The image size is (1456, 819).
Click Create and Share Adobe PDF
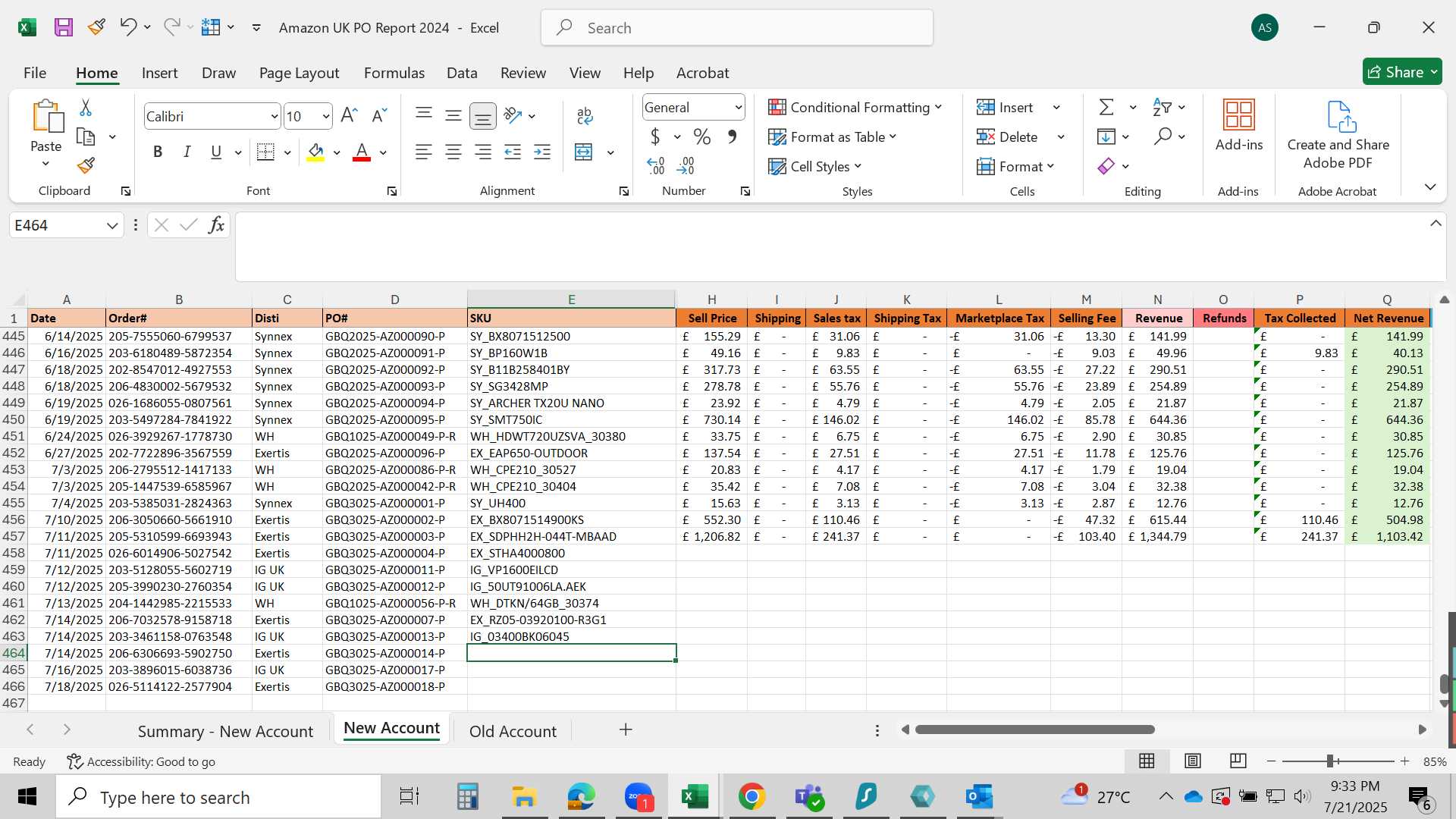(x=1338, y=135)
